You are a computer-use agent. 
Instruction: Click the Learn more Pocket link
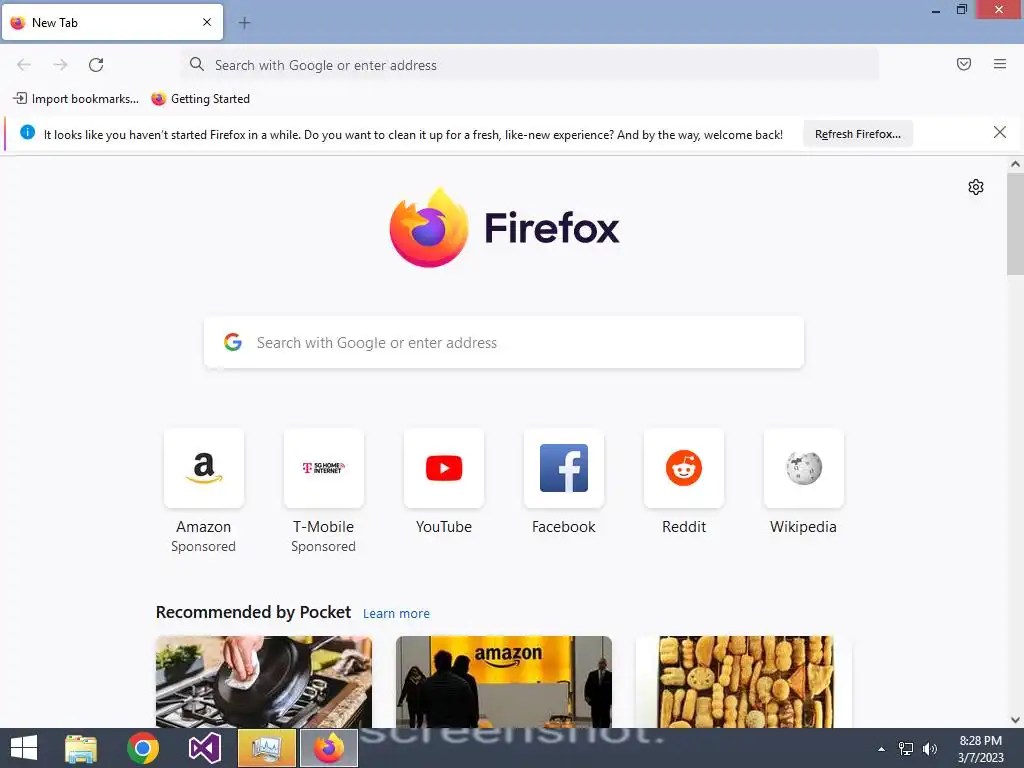point(396,614)
